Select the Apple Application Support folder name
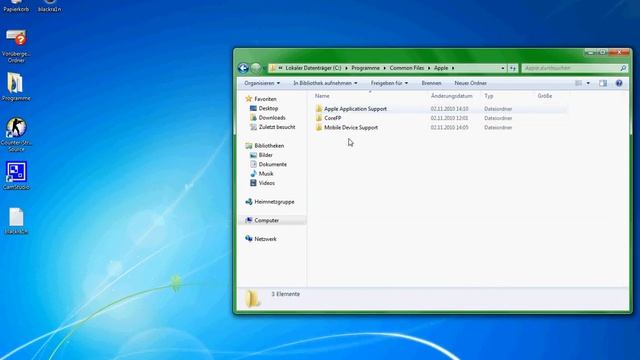The height and width of the screenshot is (360, 640). click(x=355, y=109)
